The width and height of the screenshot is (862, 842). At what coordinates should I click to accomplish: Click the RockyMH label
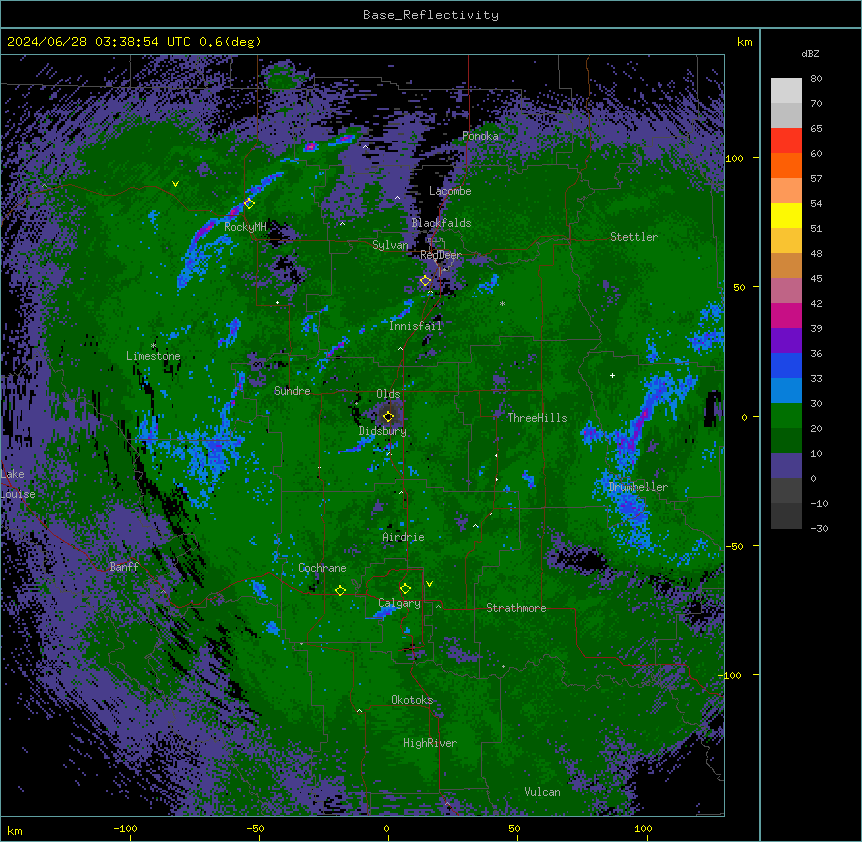pos(245,227)
